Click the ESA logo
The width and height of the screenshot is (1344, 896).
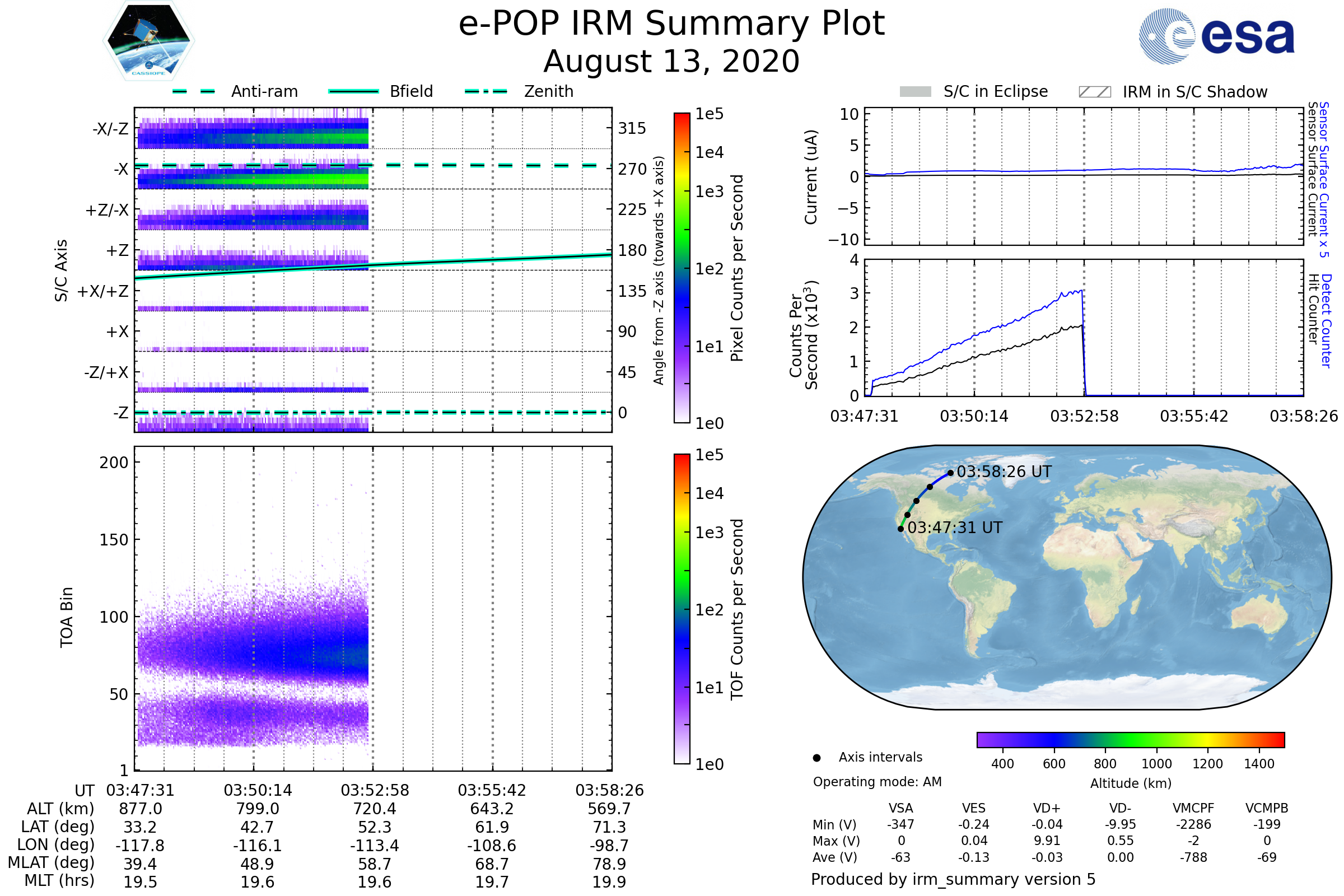coord(1216,36)
